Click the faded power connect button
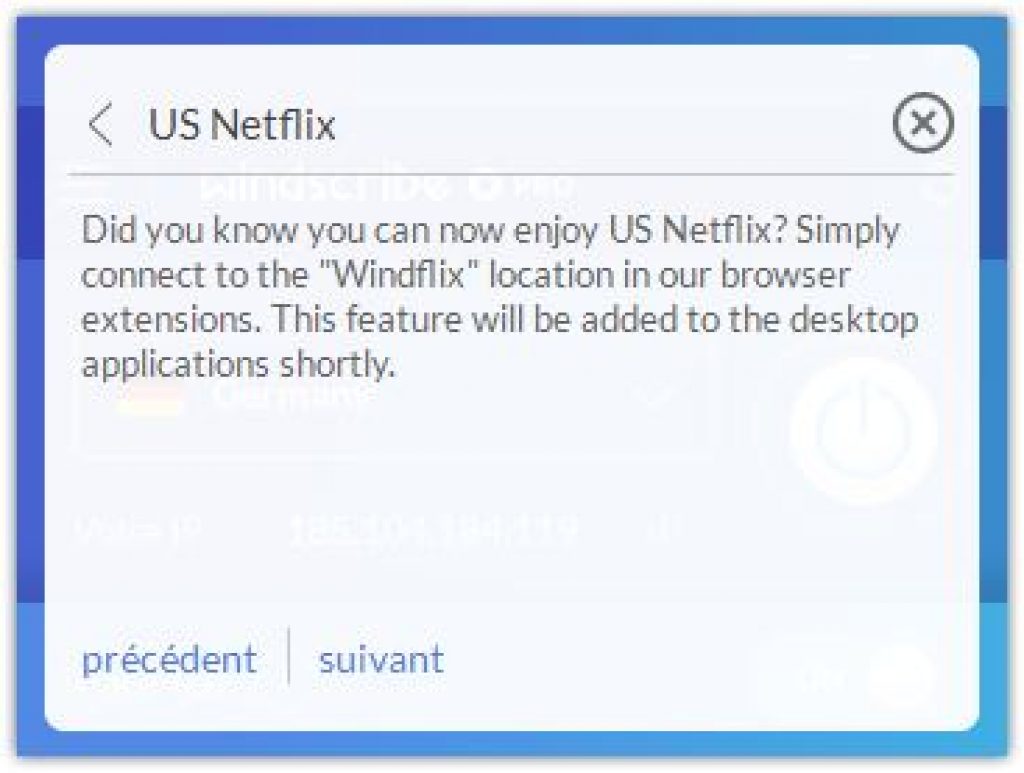The image size is (1024, 773). click(x=863, y=431)
